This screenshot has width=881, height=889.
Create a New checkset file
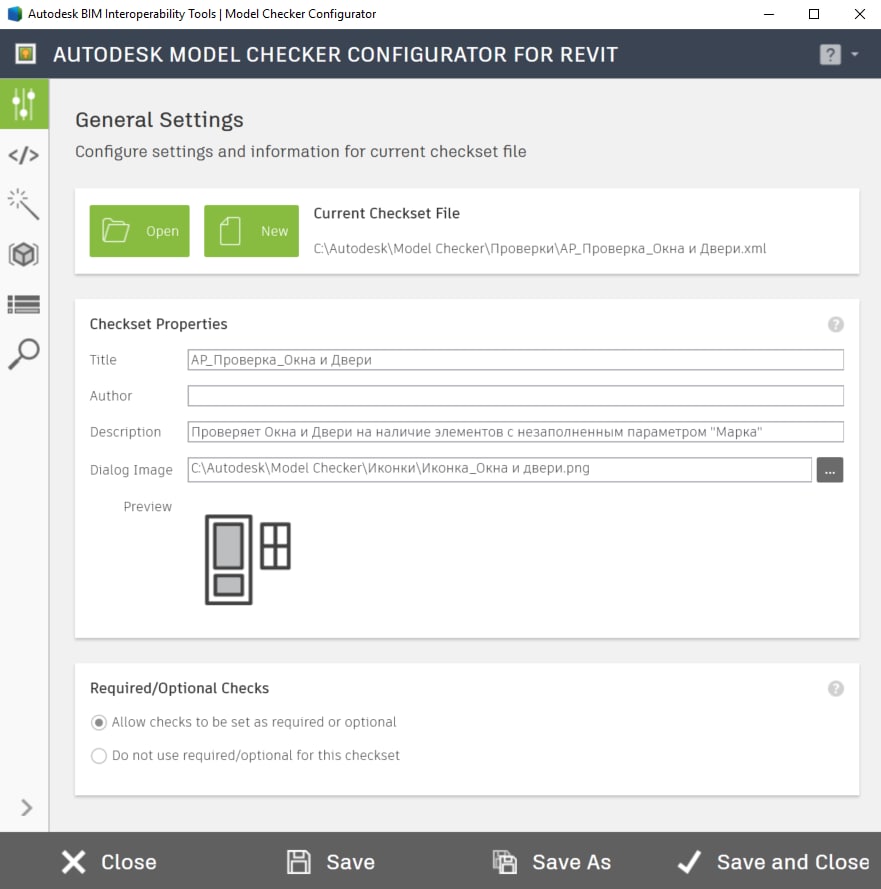251,231
